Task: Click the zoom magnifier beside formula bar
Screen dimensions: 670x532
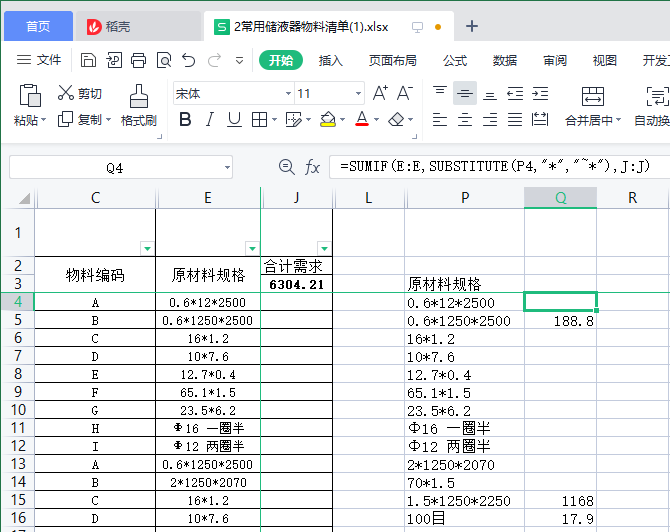Action: (x=286, y=167)
